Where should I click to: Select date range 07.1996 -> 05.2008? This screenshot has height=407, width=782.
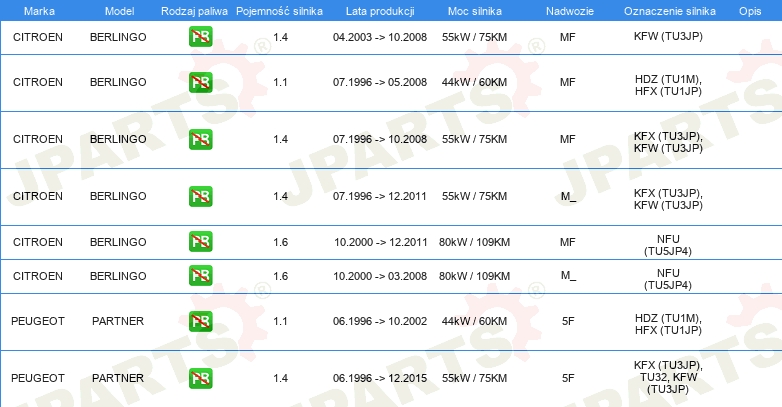380,82
